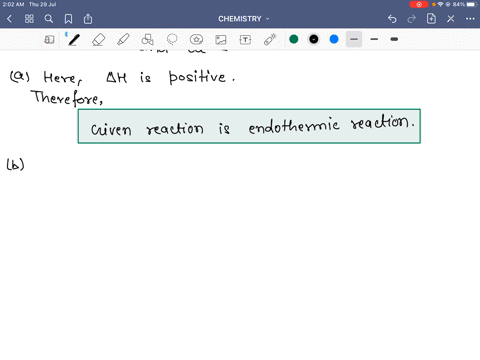Tap the handwritten '(b)' label
Screen dimensions: 480x360
tap(15, 165)
